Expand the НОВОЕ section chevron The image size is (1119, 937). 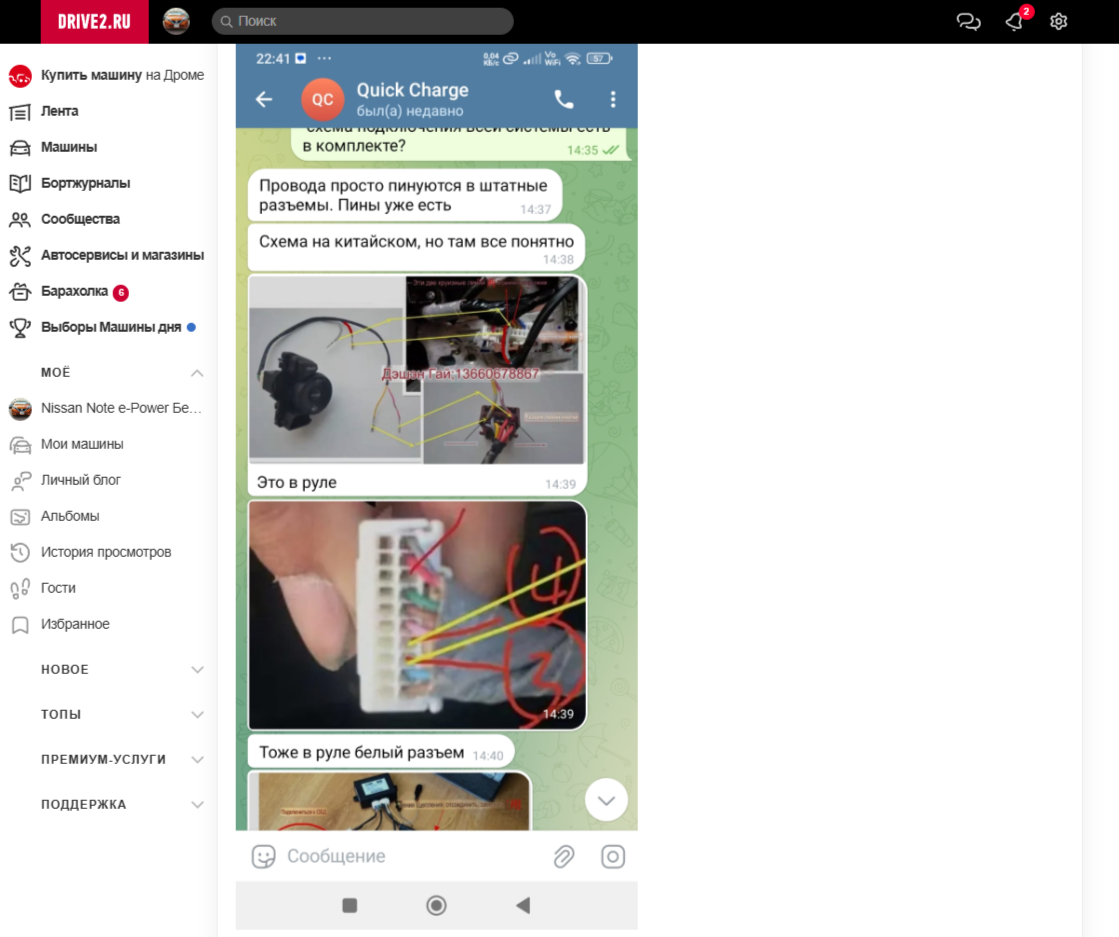click(x=197, y=669)
